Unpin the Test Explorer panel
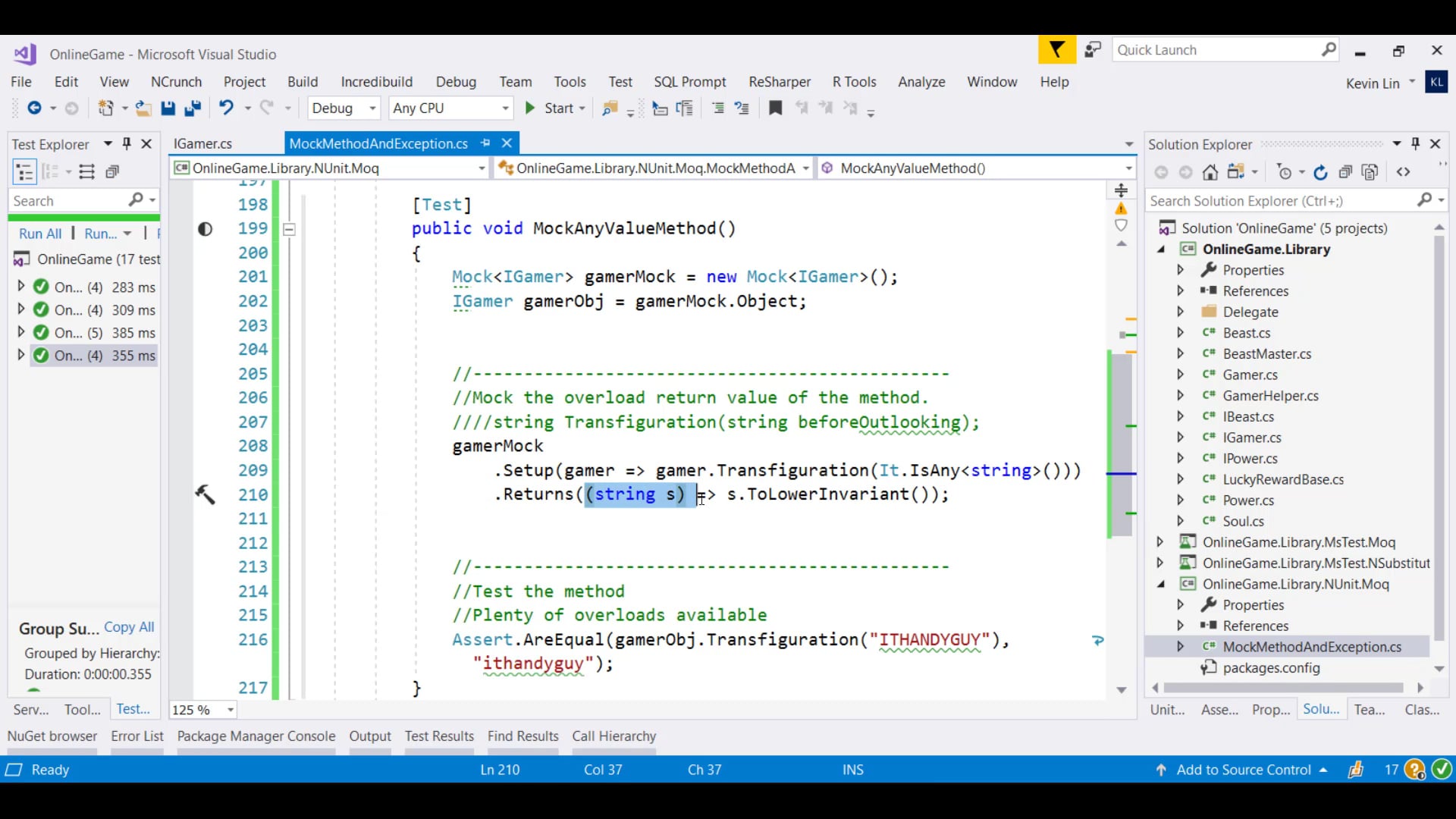1456x819 pixels. point(127,143)
